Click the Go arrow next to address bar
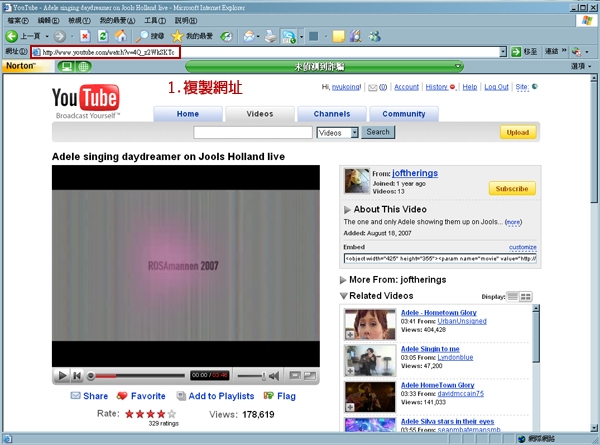This screenshot has width=600, height=445. pos(516,51)
